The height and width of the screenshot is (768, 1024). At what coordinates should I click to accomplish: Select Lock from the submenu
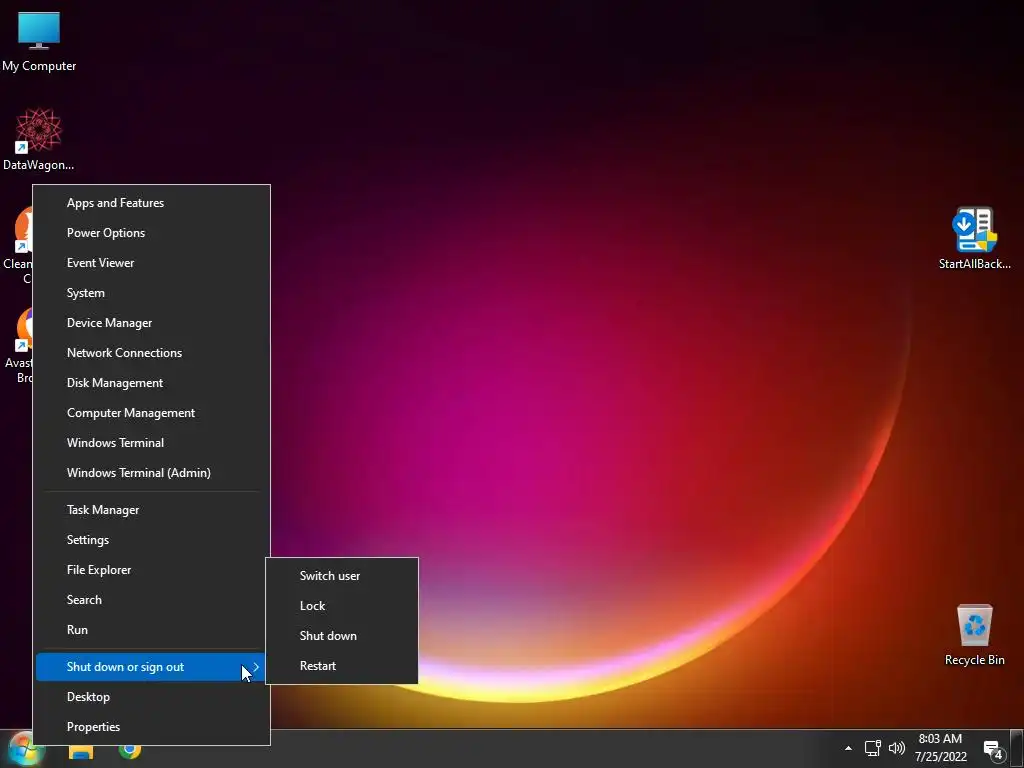[x=342, y=606]
